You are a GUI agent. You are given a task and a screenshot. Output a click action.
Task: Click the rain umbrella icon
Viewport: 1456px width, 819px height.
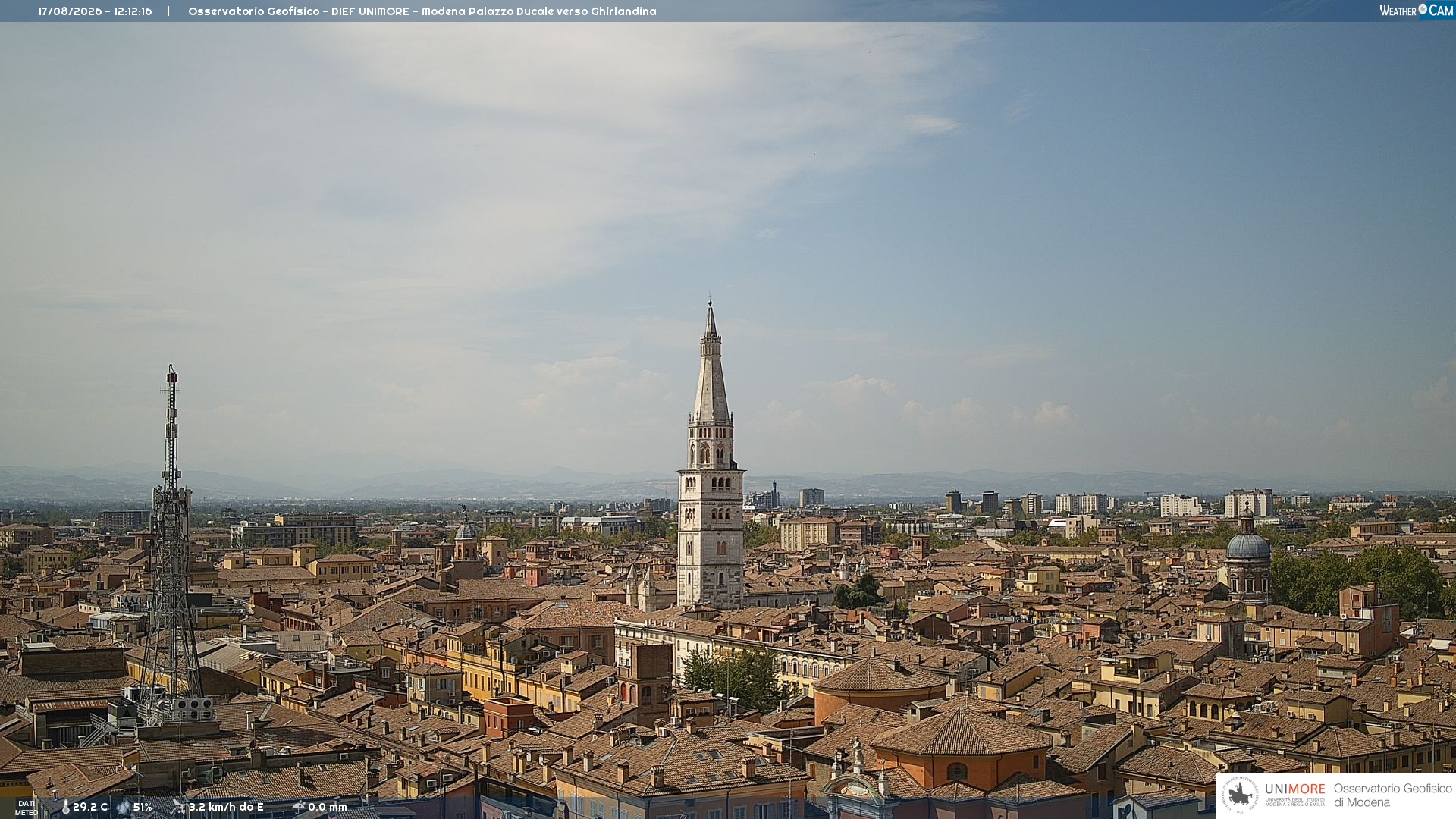[298, 807]
